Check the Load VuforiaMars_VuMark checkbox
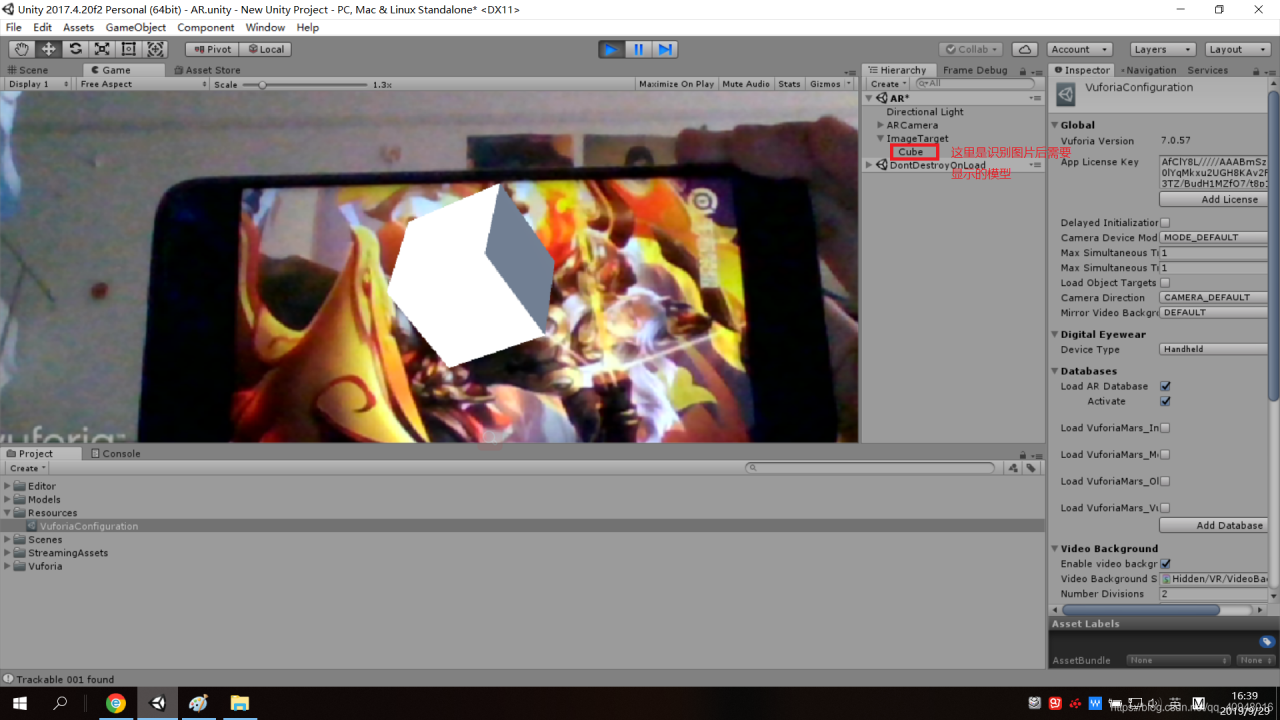 click(x=1165, y=508)
